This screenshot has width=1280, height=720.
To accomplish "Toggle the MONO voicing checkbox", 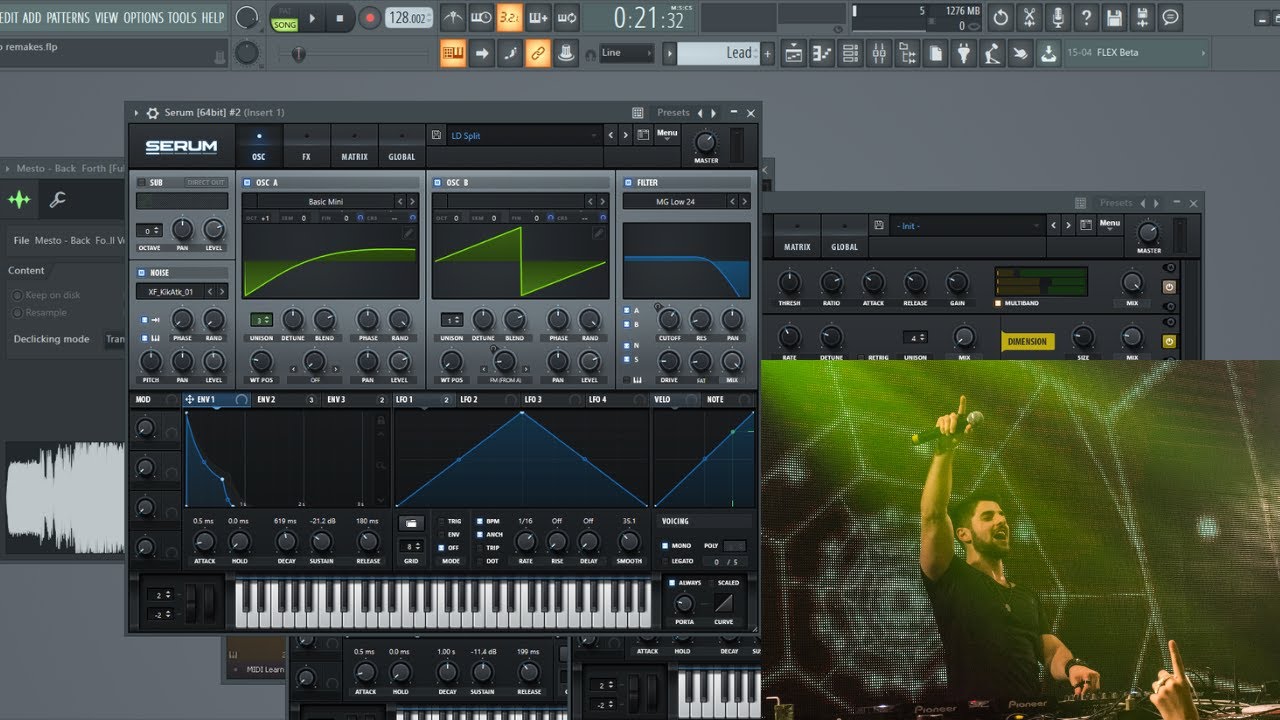I will (664, 546).
